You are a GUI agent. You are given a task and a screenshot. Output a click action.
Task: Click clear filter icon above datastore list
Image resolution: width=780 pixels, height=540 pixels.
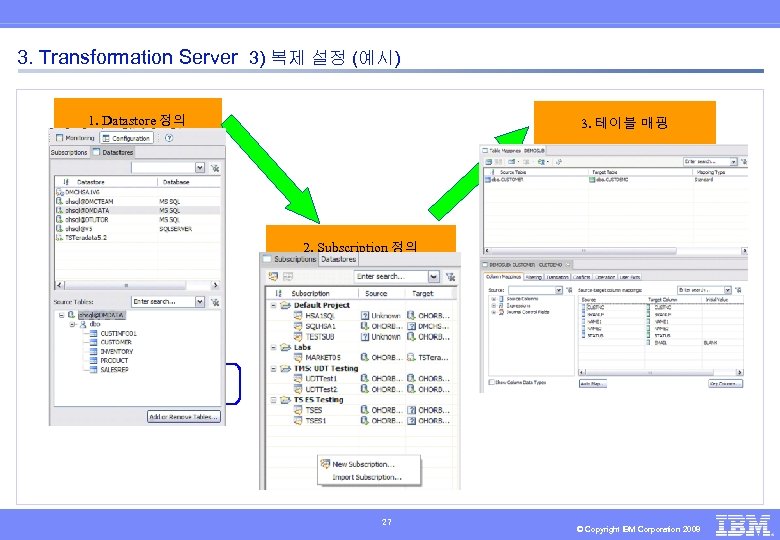coord(215,168)
